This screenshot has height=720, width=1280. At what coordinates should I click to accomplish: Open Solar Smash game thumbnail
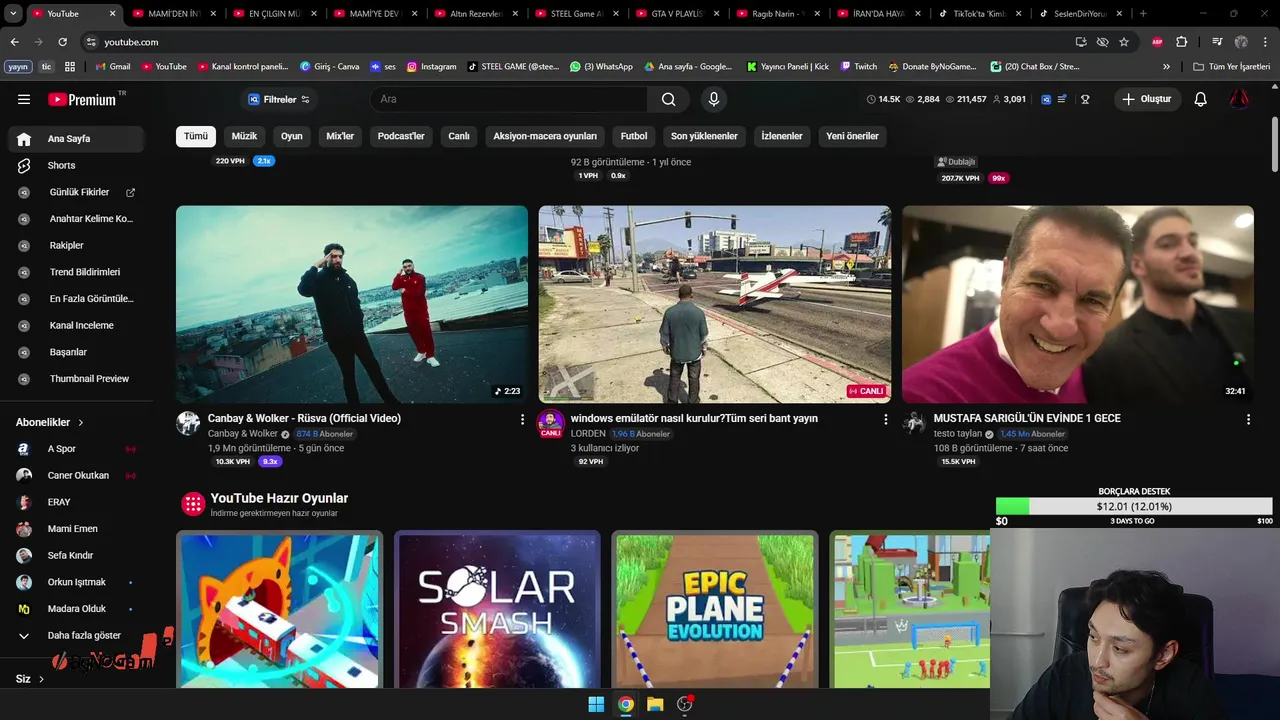tap(497, 609)
